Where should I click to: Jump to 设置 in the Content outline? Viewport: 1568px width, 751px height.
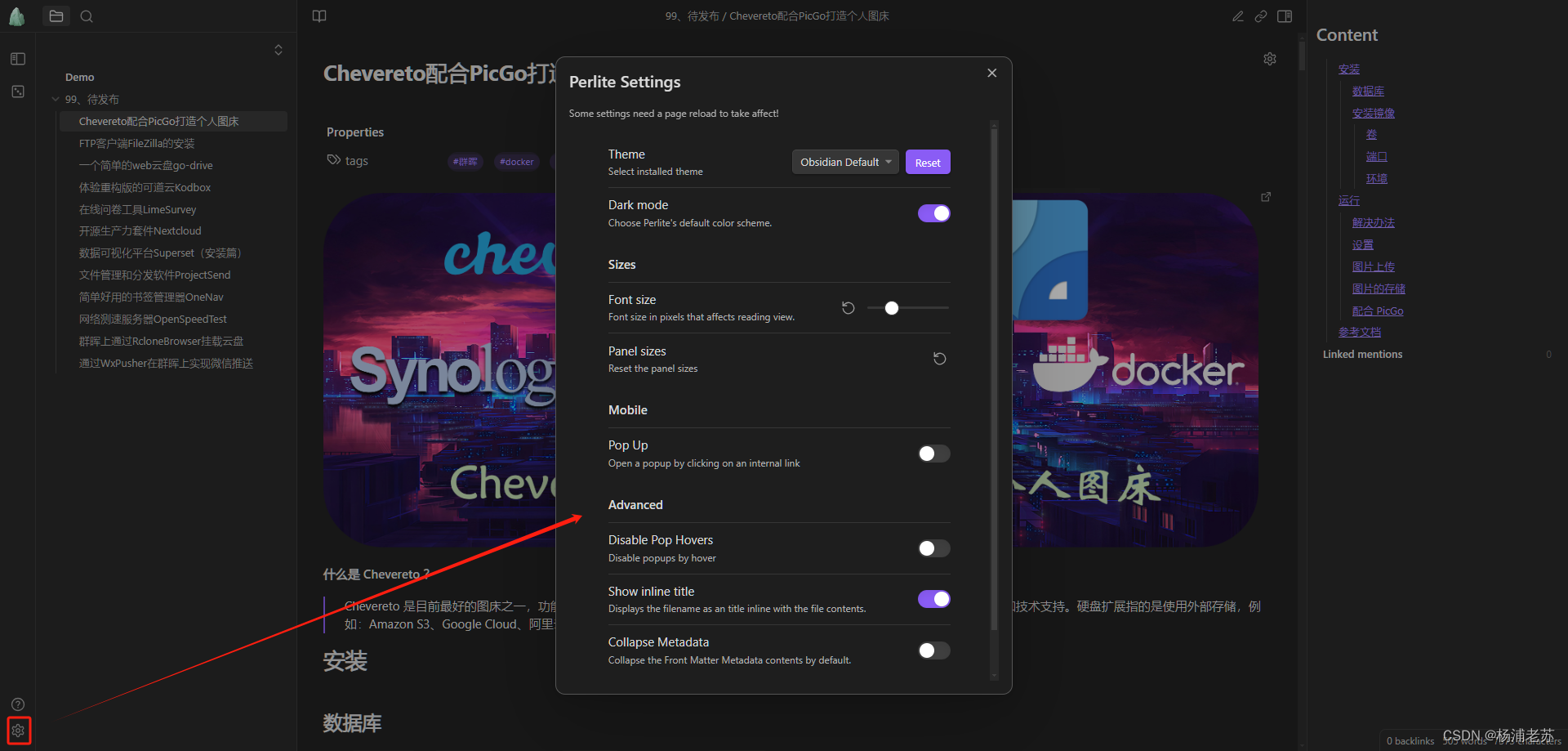click(x=1363, y=245)
